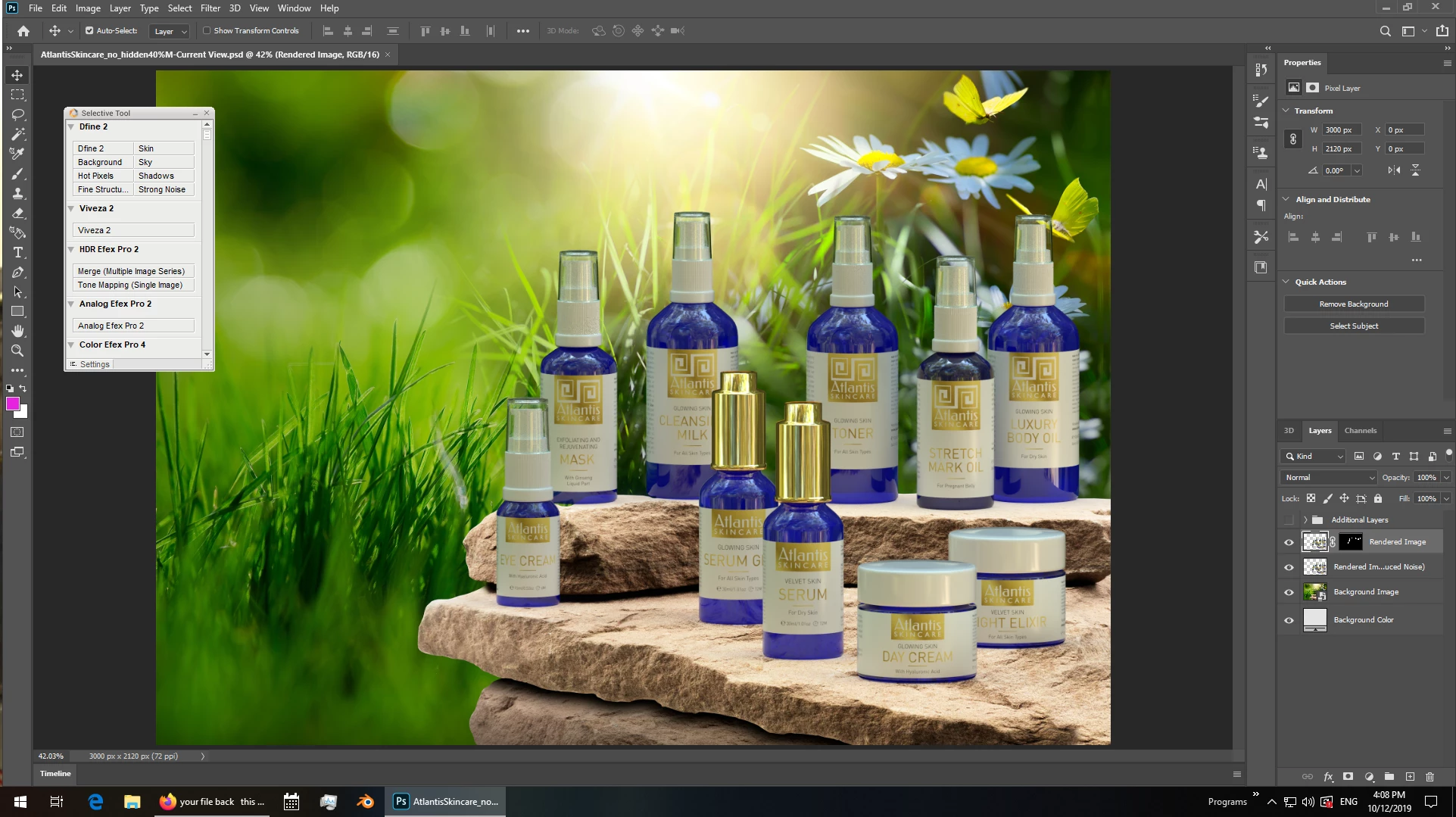This screenshot has width=1456, height=817.
Task: Collapse the Quick Actions section
Action: [x=1286, y=282]
